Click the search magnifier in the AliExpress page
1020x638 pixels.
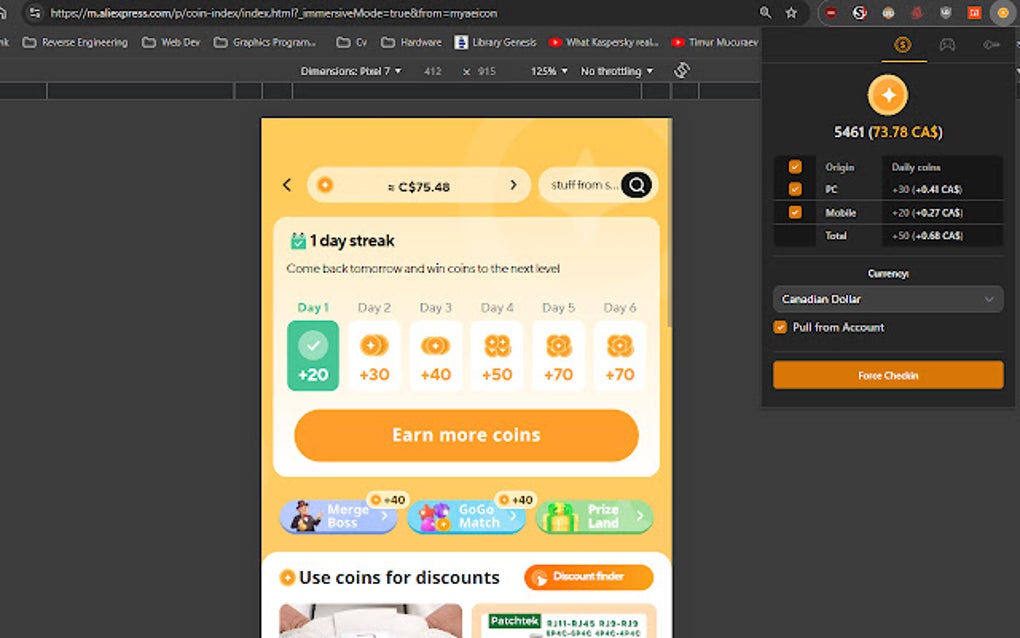click(x=636, y=185)
